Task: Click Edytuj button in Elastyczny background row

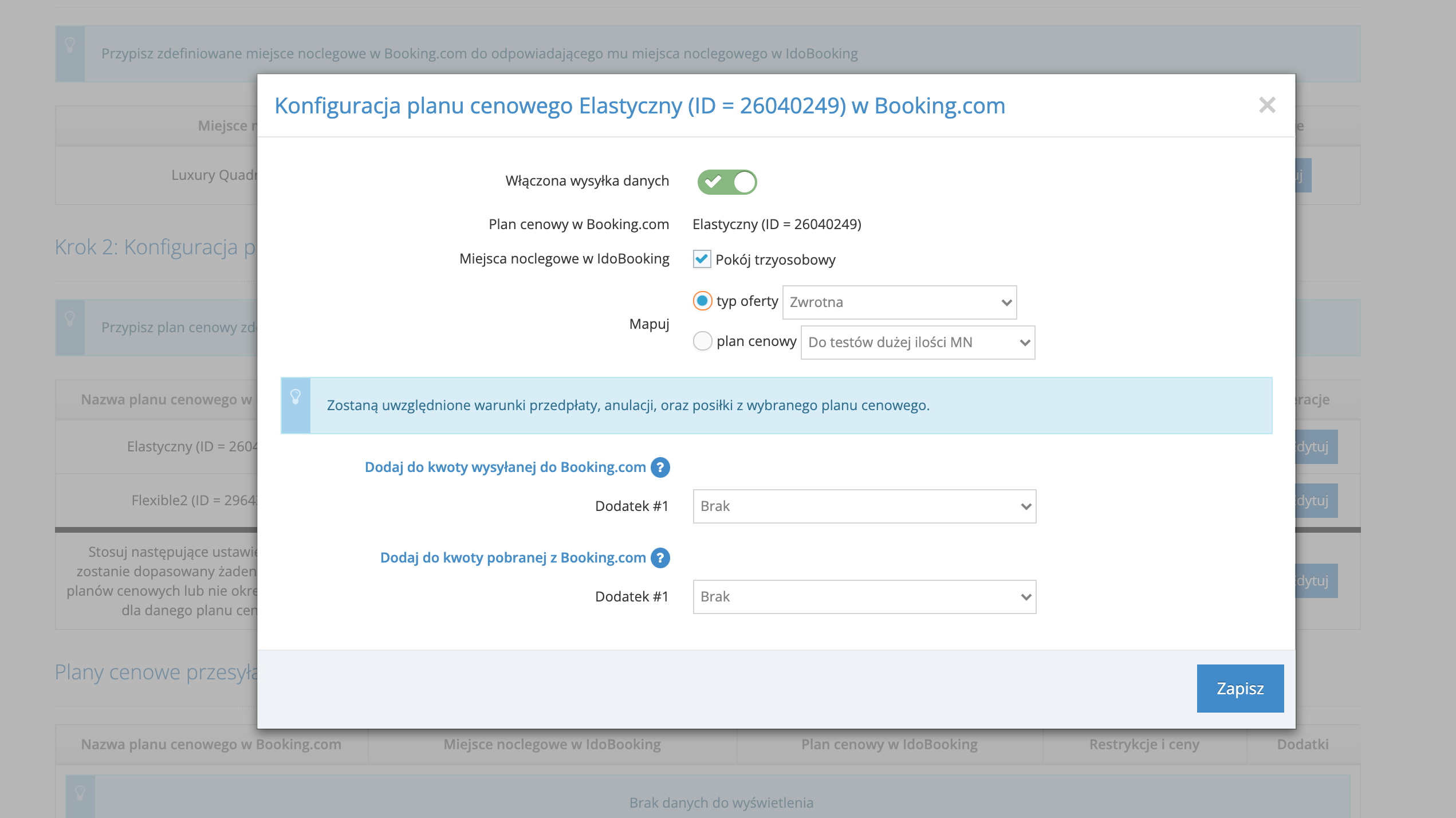Action: click(x=1316, y=447)
